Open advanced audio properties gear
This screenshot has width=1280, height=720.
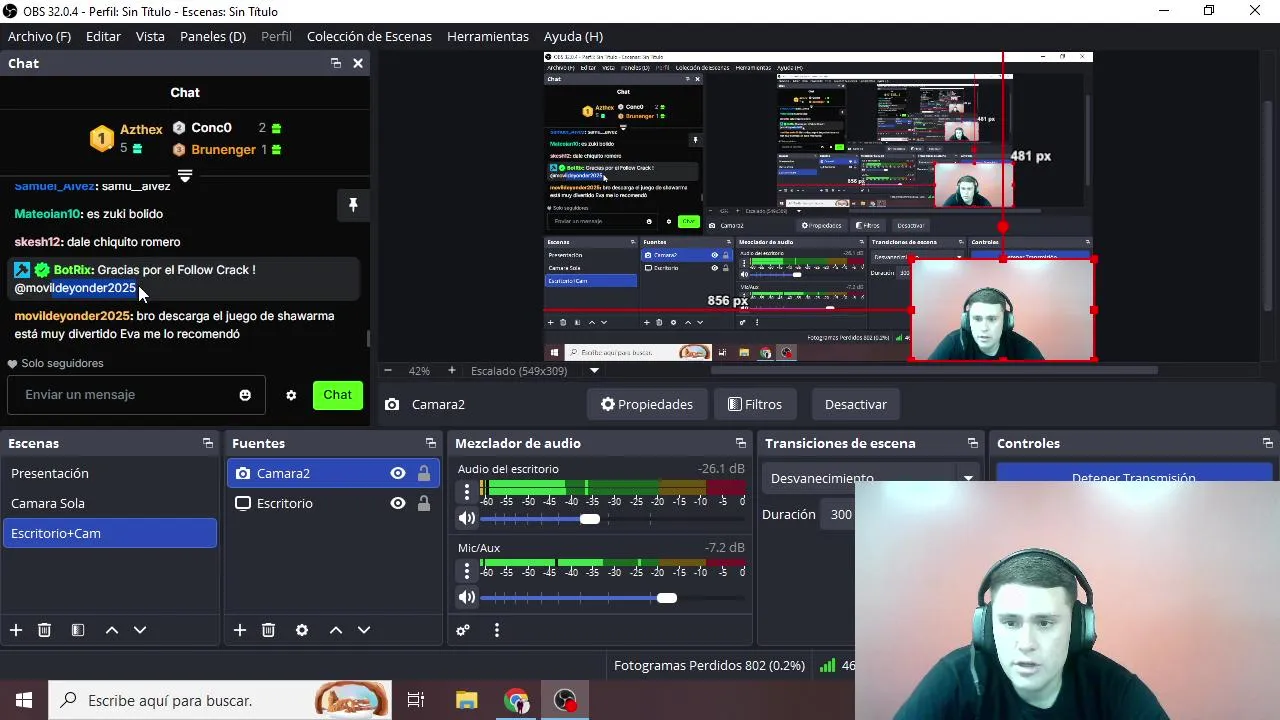pos(463,630)
